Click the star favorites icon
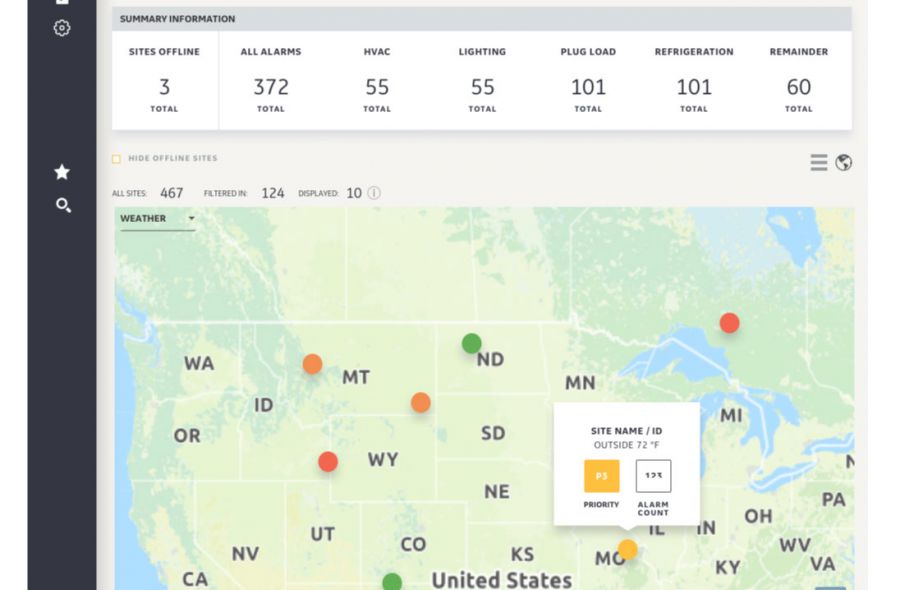900x590 pixels. 62,172
